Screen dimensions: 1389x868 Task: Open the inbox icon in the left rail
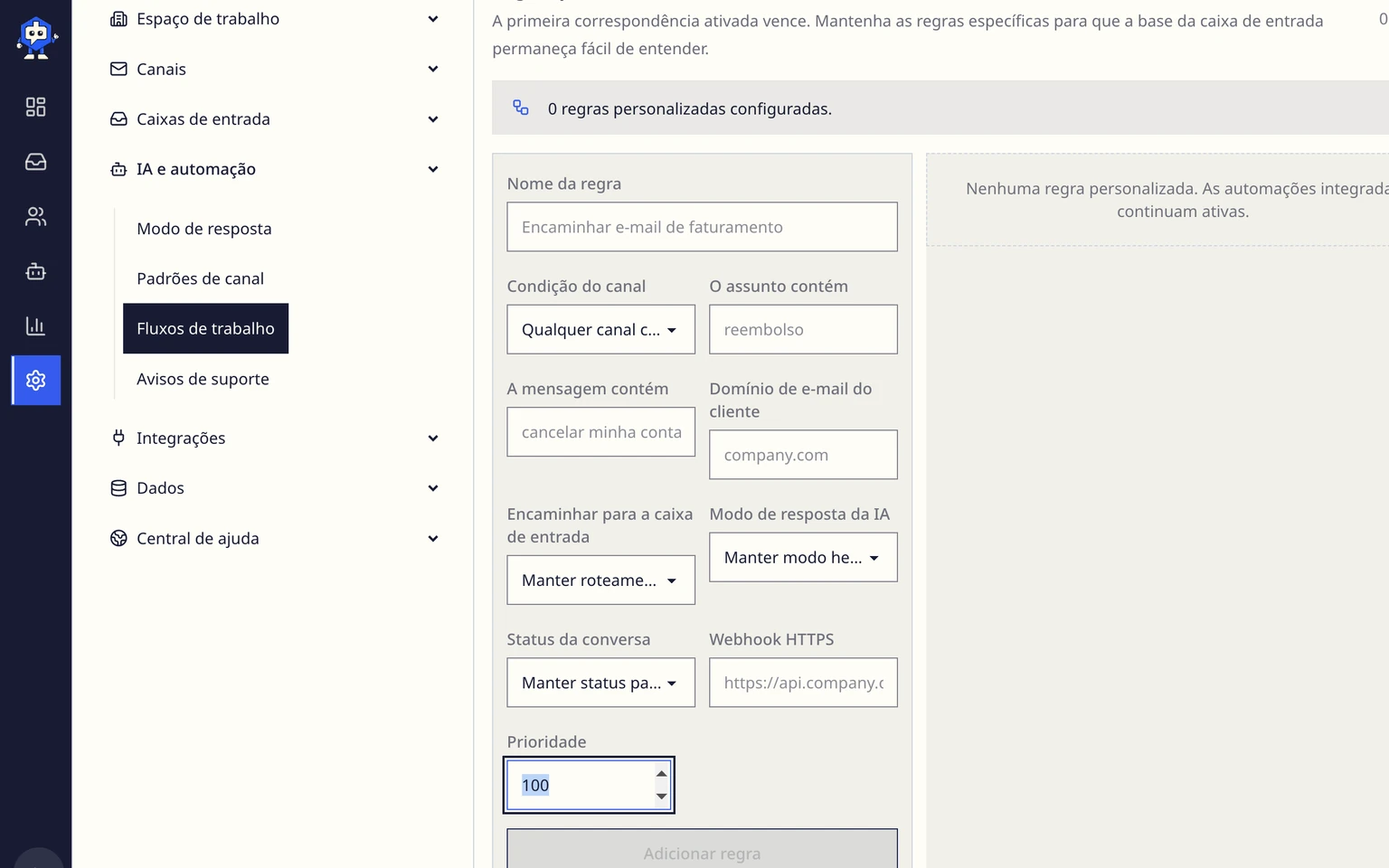pos(36,162)
